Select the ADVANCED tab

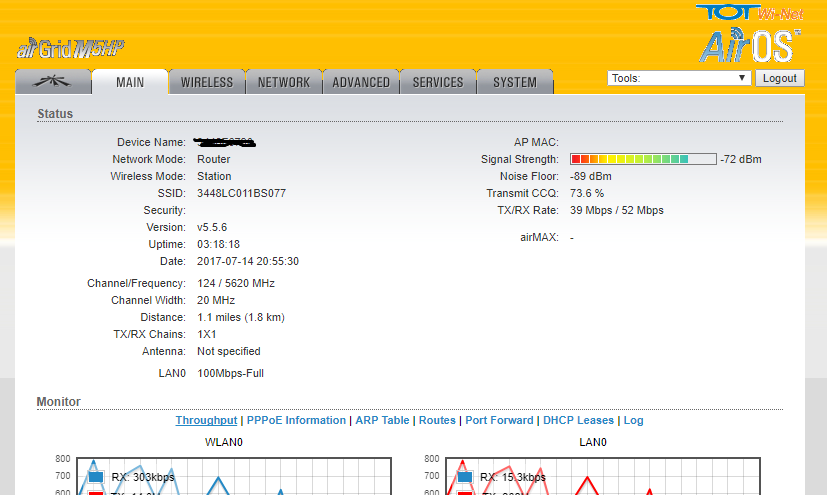[361, 83]
